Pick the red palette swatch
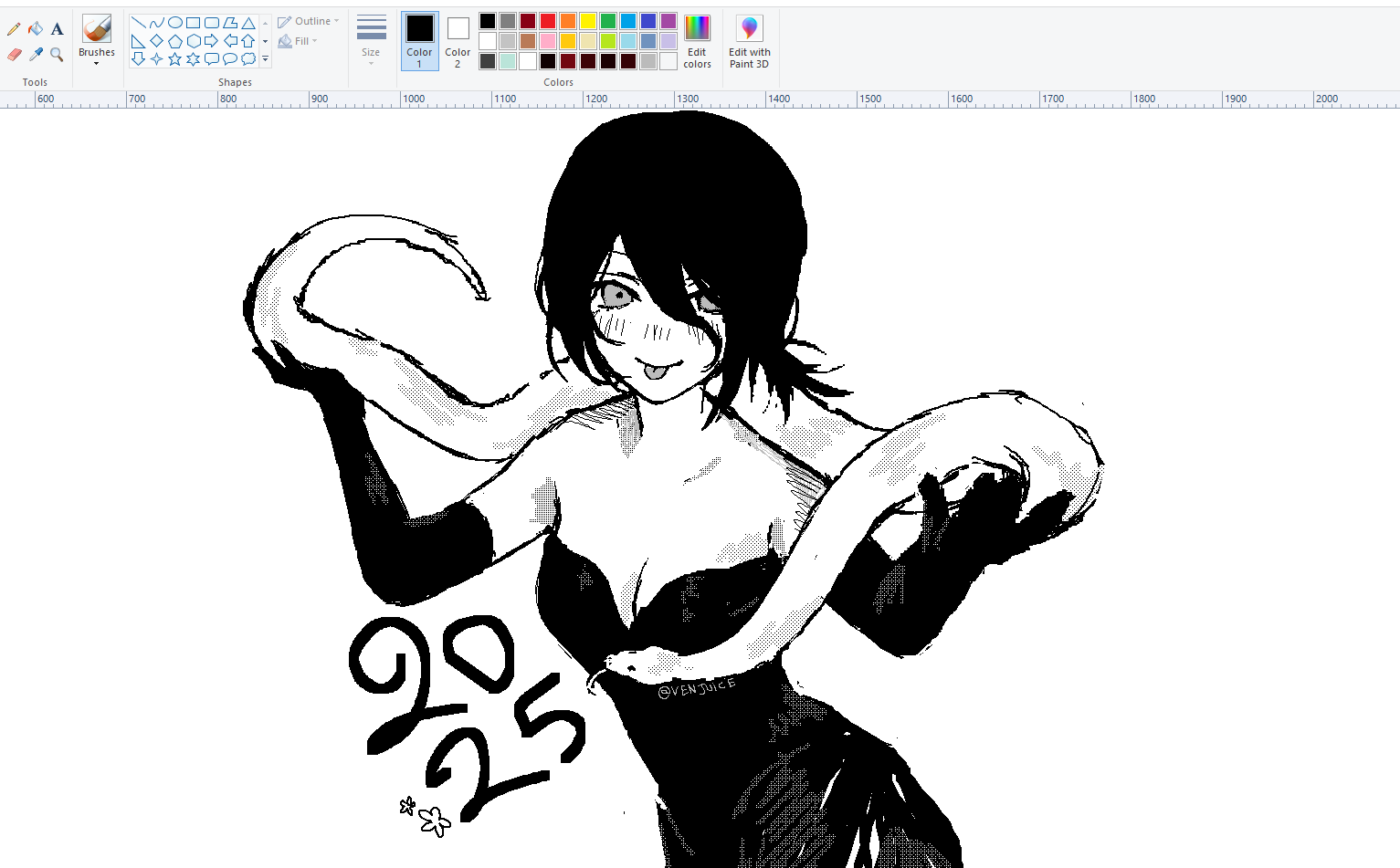Screen dimensions: 1400x868 tap(548, 21)
